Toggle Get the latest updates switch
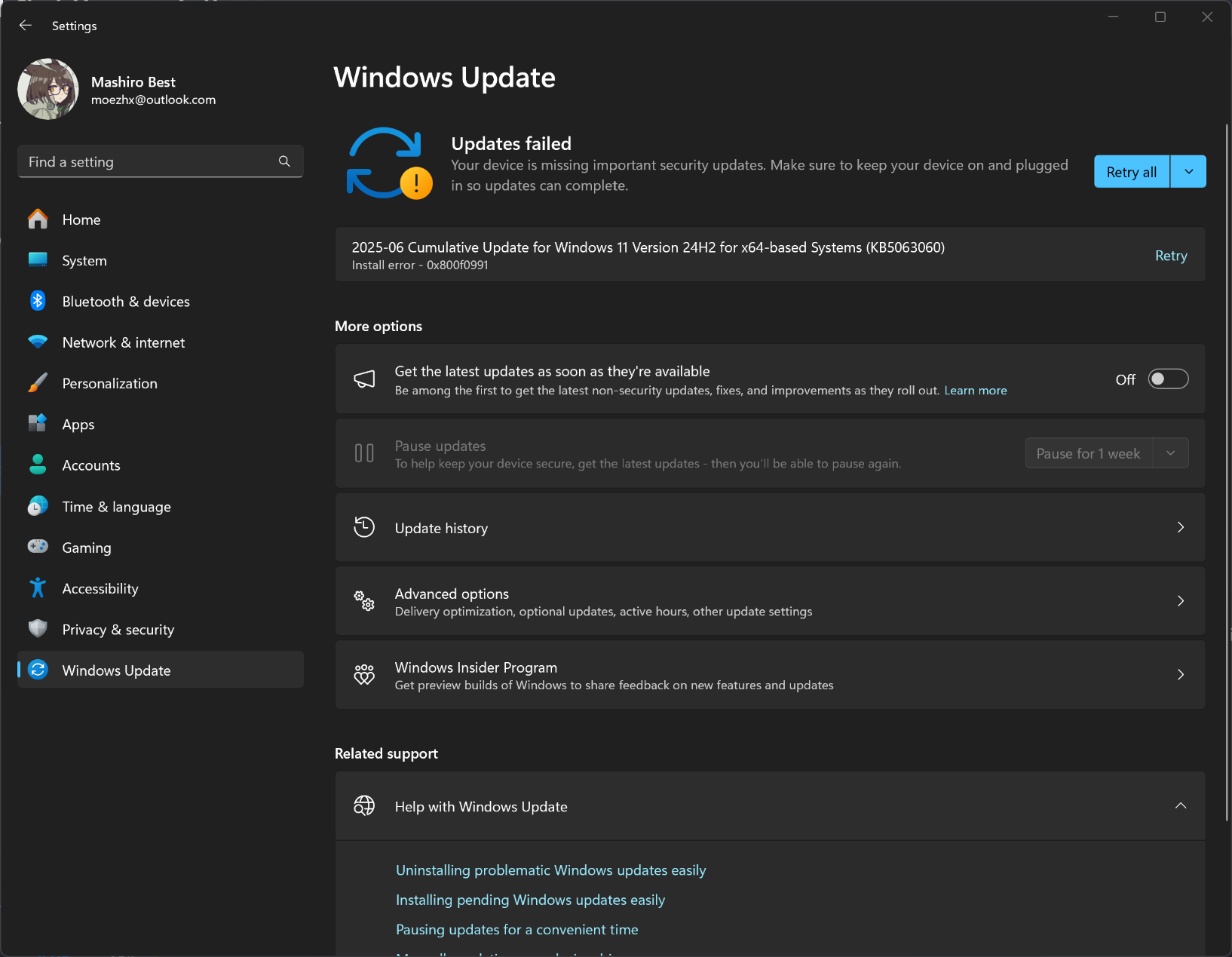 [x=1168, y=379]
